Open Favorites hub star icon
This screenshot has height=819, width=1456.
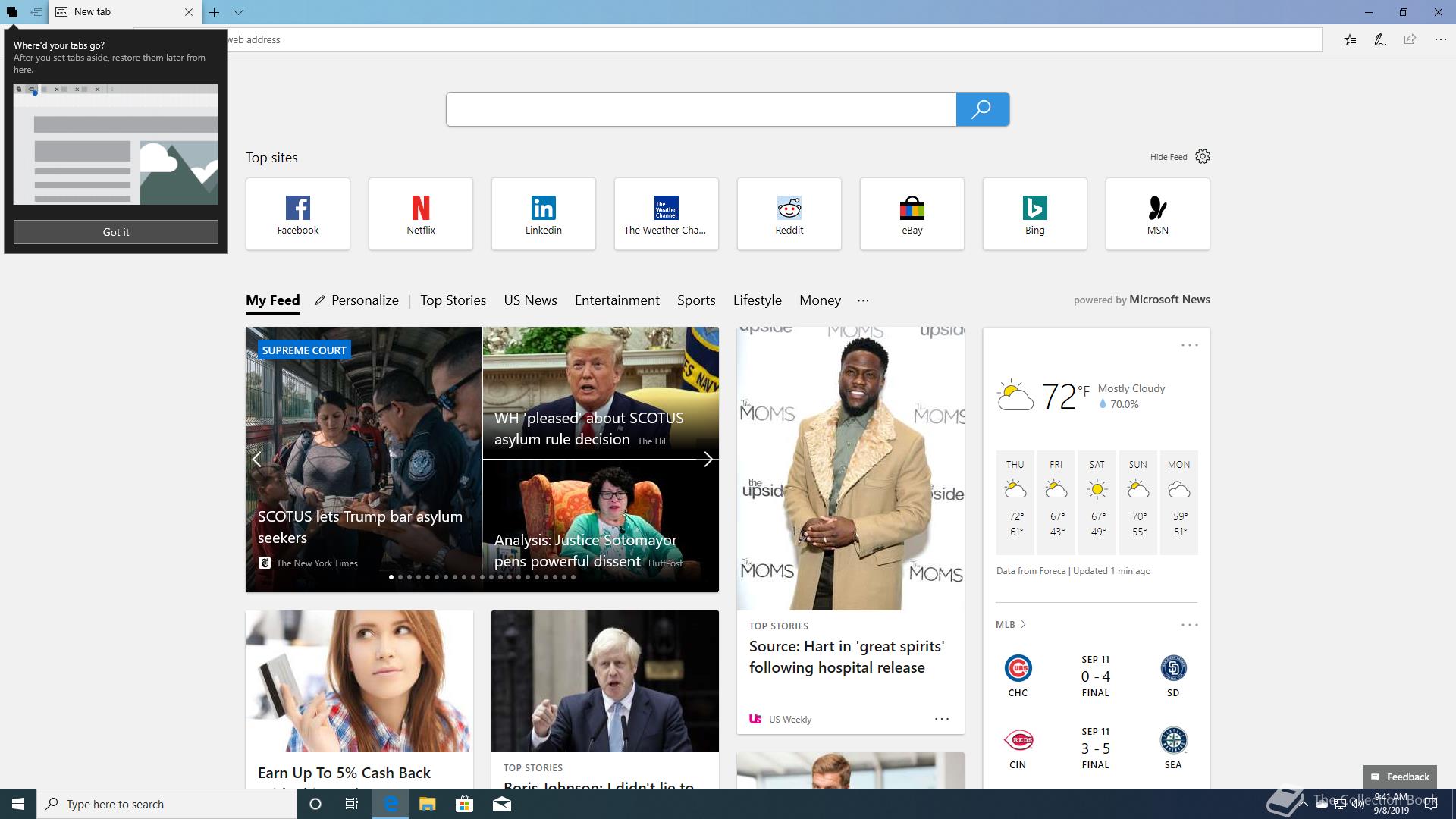1350,39
